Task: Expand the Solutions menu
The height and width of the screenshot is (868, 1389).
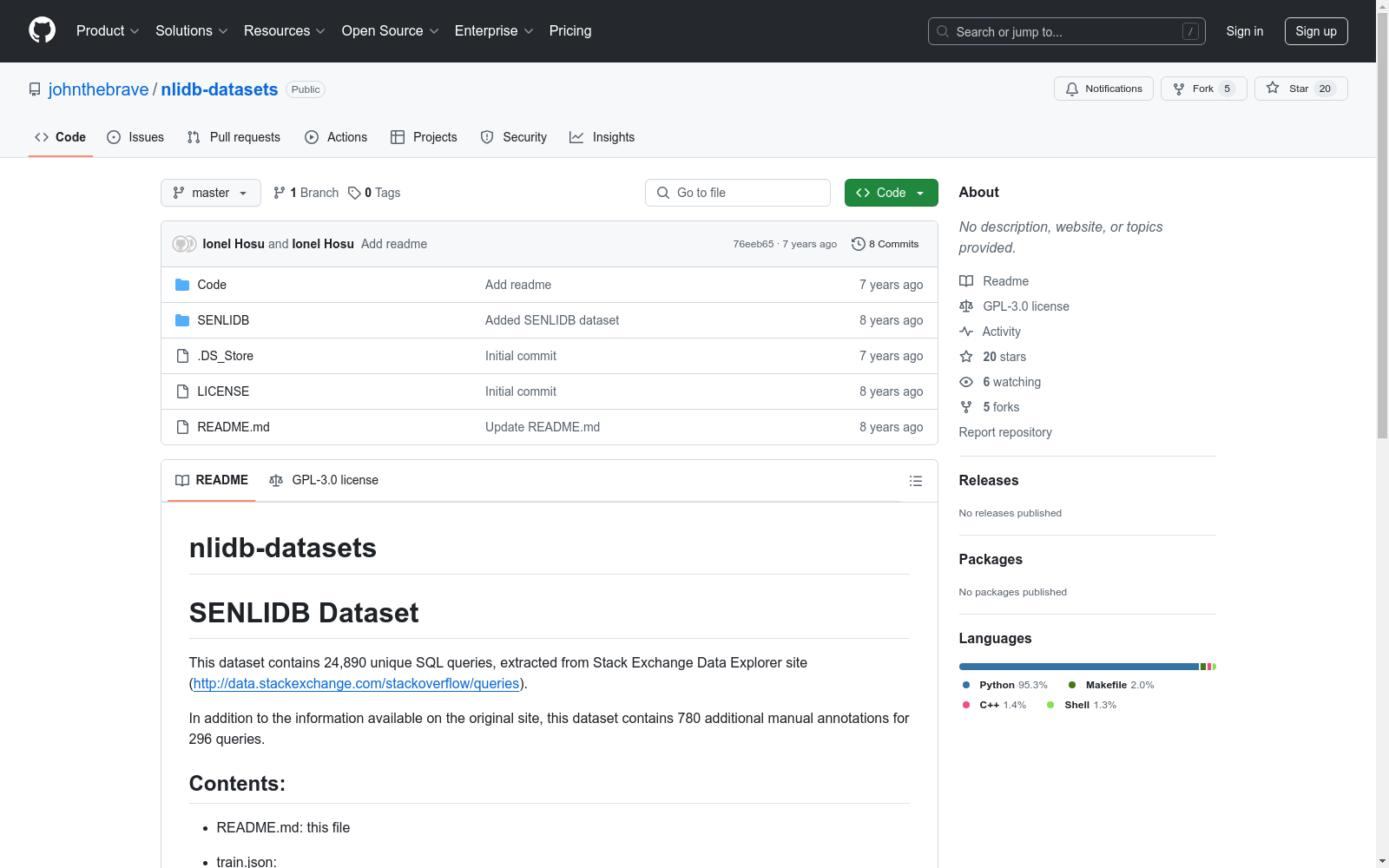Action: click(192, 31)
